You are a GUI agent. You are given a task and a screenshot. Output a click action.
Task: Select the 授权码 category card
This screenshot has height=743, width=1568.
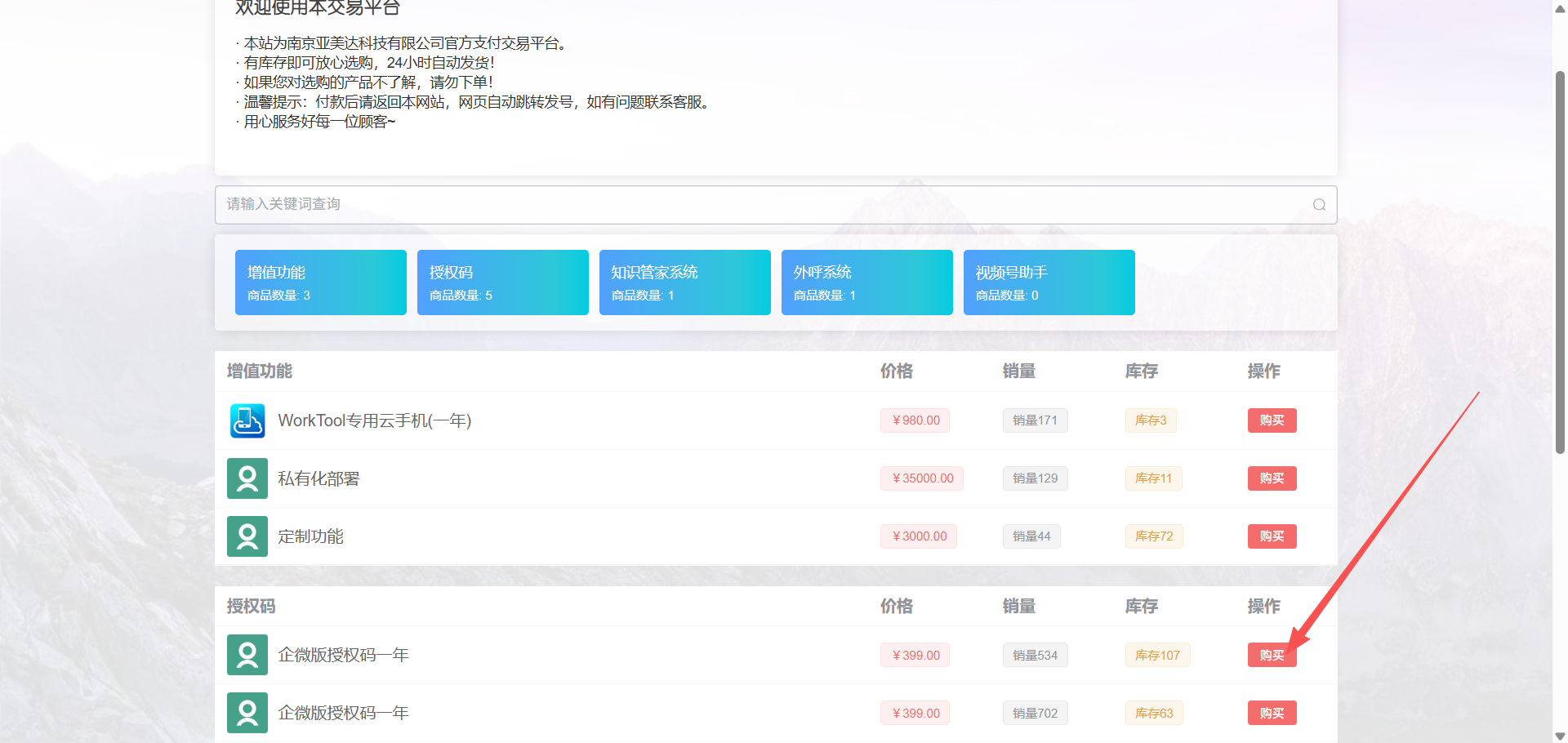click(x=502, y=283)
